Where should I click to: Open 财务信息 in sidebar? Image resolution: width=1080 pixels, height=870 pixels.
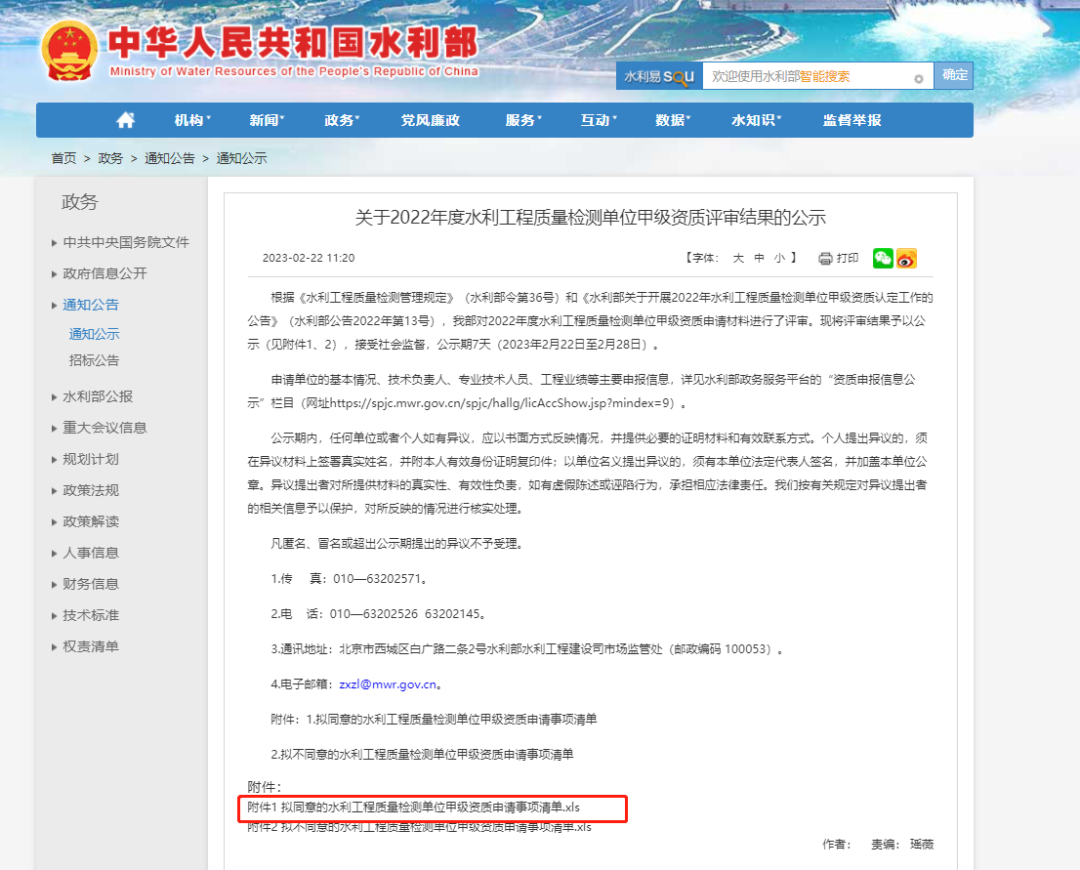coord(91,584)
